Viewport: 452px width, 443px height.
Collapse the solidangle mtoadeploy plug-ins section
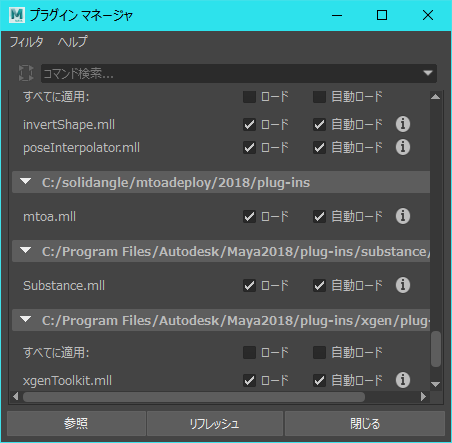point(25,182)
